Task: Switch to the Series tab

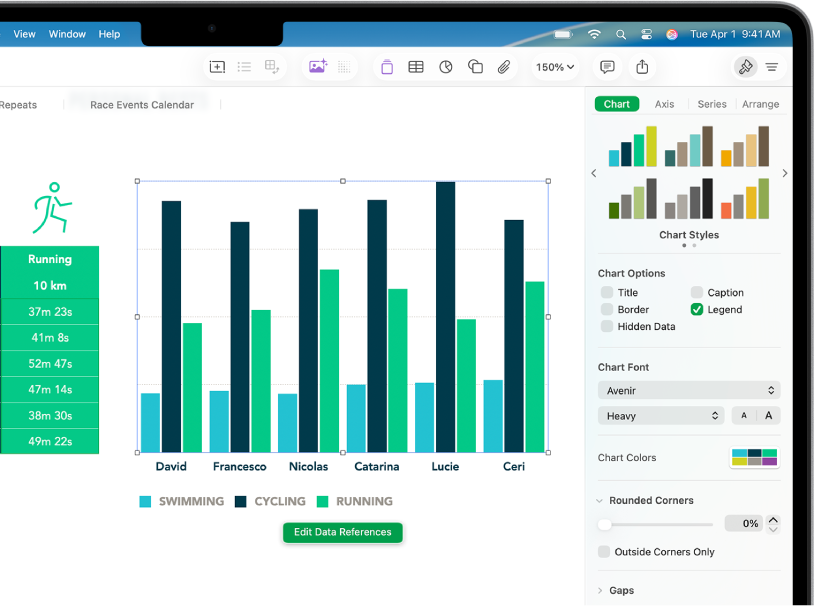Action: [712, 103]
